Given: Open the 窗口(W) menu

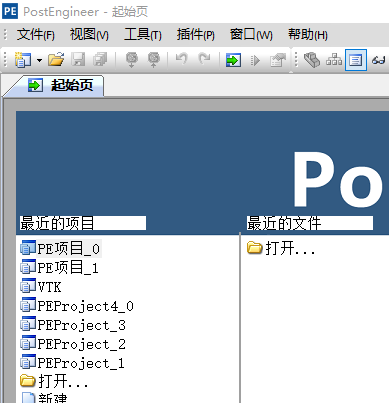Looking at the screenshot, I should 251,34.
